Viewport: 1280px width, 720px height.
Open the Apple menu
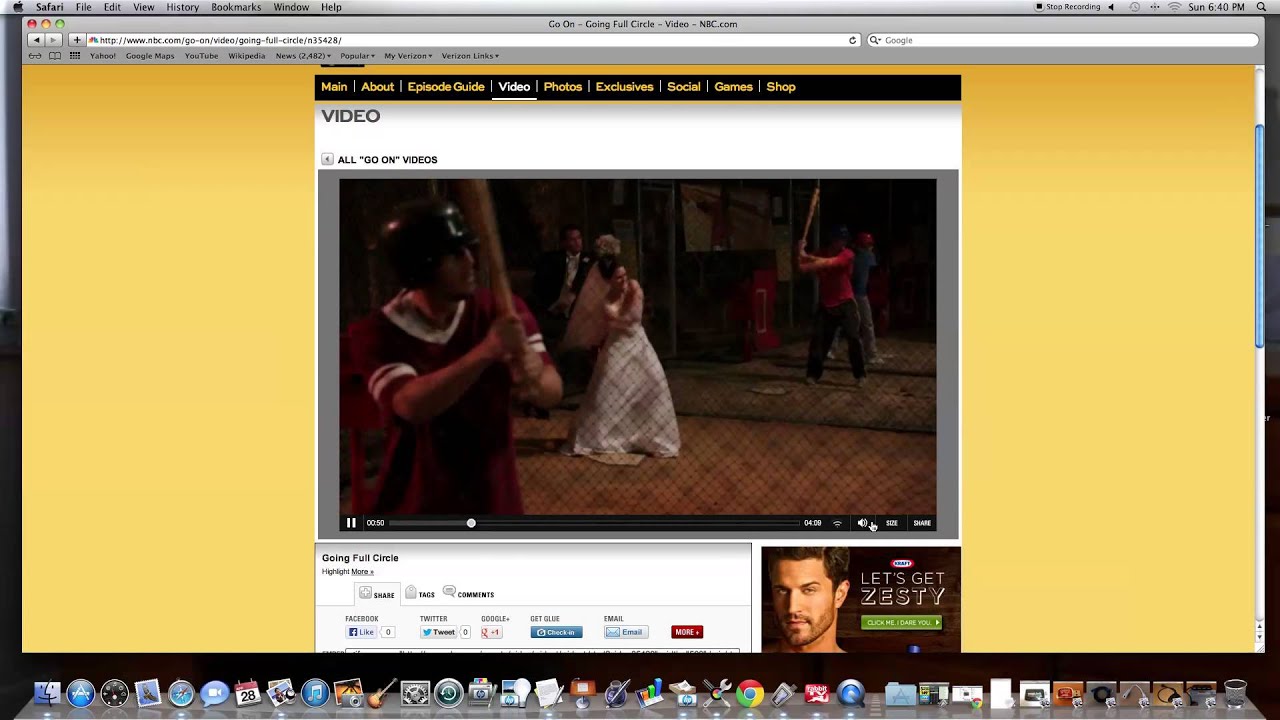point(18,7)
